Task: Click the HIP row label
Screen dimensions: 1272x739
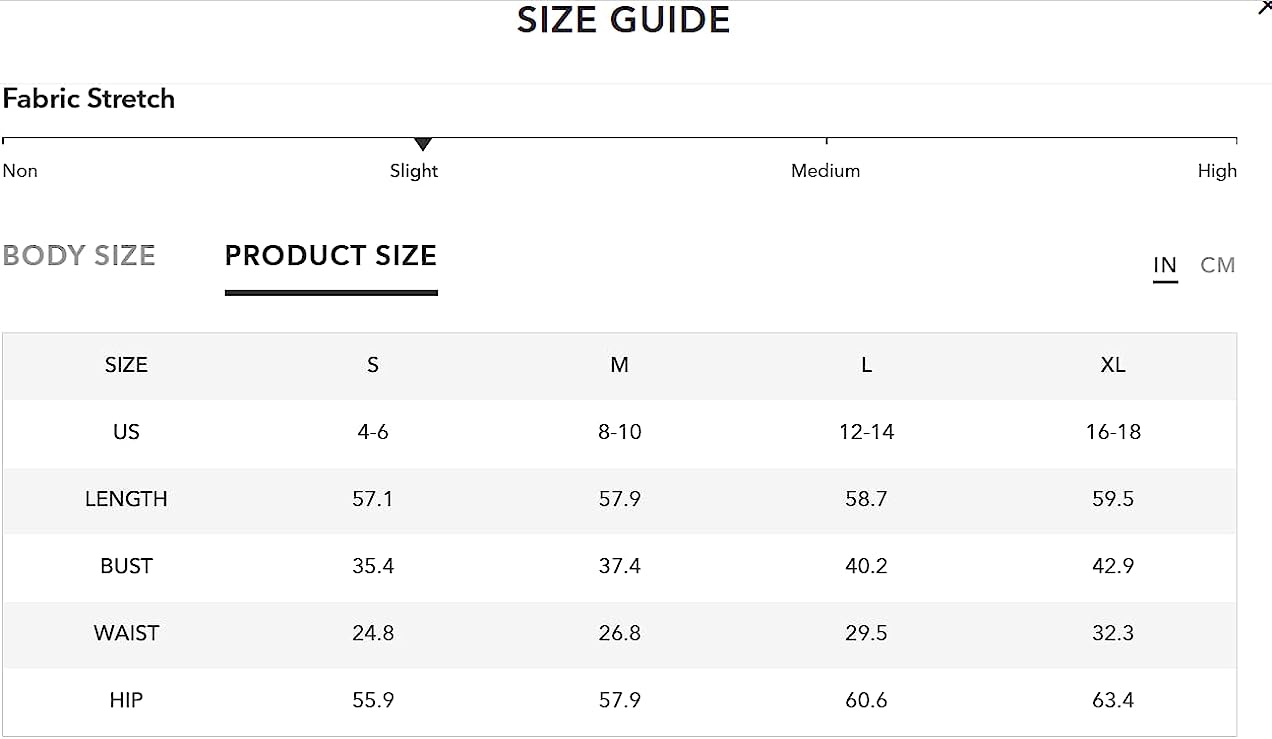Action: coord(126,700)
